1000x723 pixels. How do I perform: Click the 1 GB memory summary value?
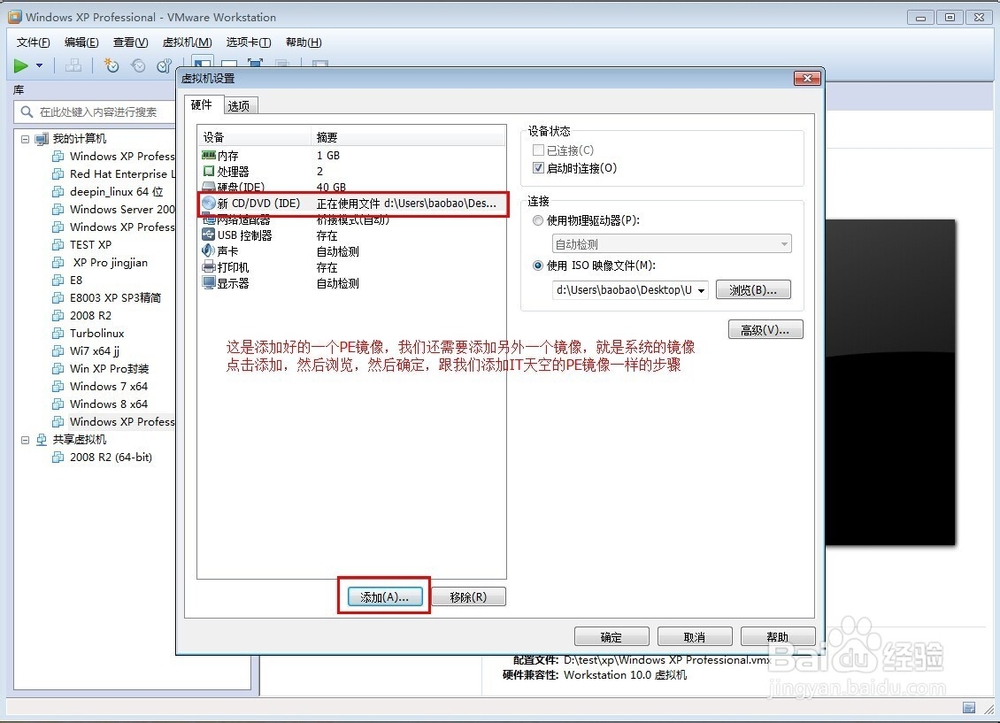(328, 156)
